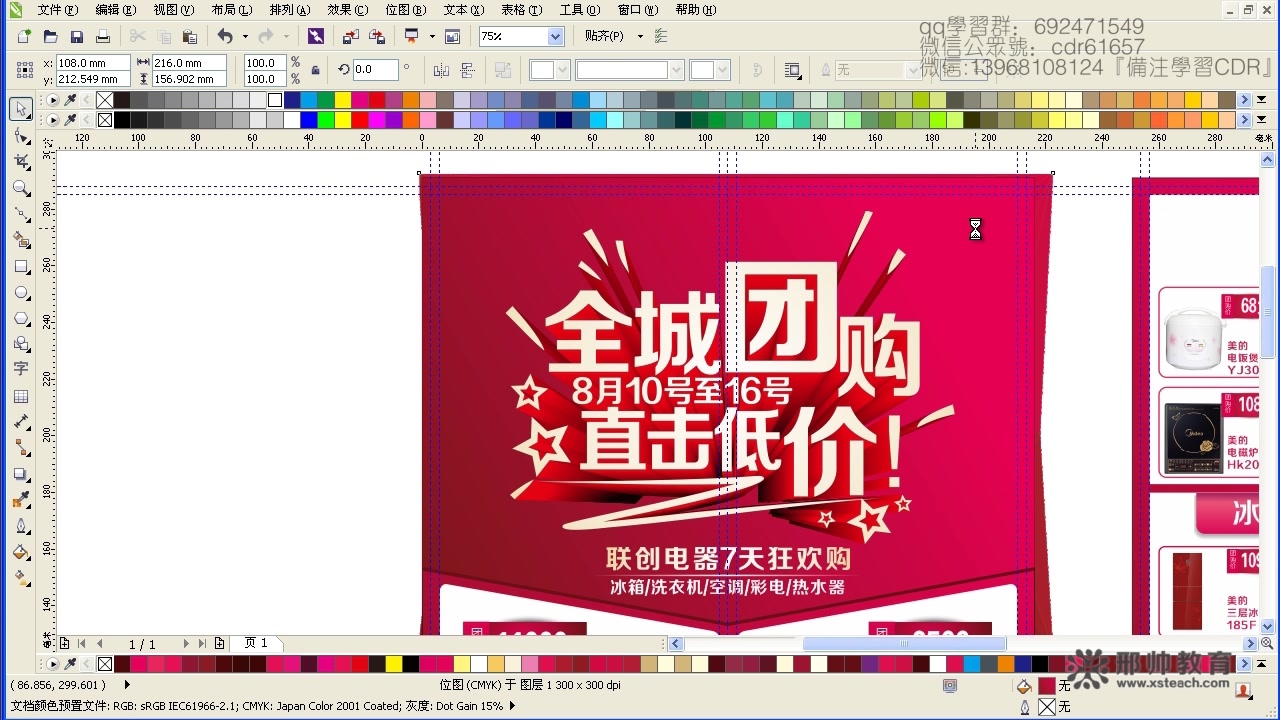Image resolution: width=1280 pixels, height=720 pixels.
Task: Click the rotation angle field 0.0
Action: pyautogui.click(x=375, y=70)
